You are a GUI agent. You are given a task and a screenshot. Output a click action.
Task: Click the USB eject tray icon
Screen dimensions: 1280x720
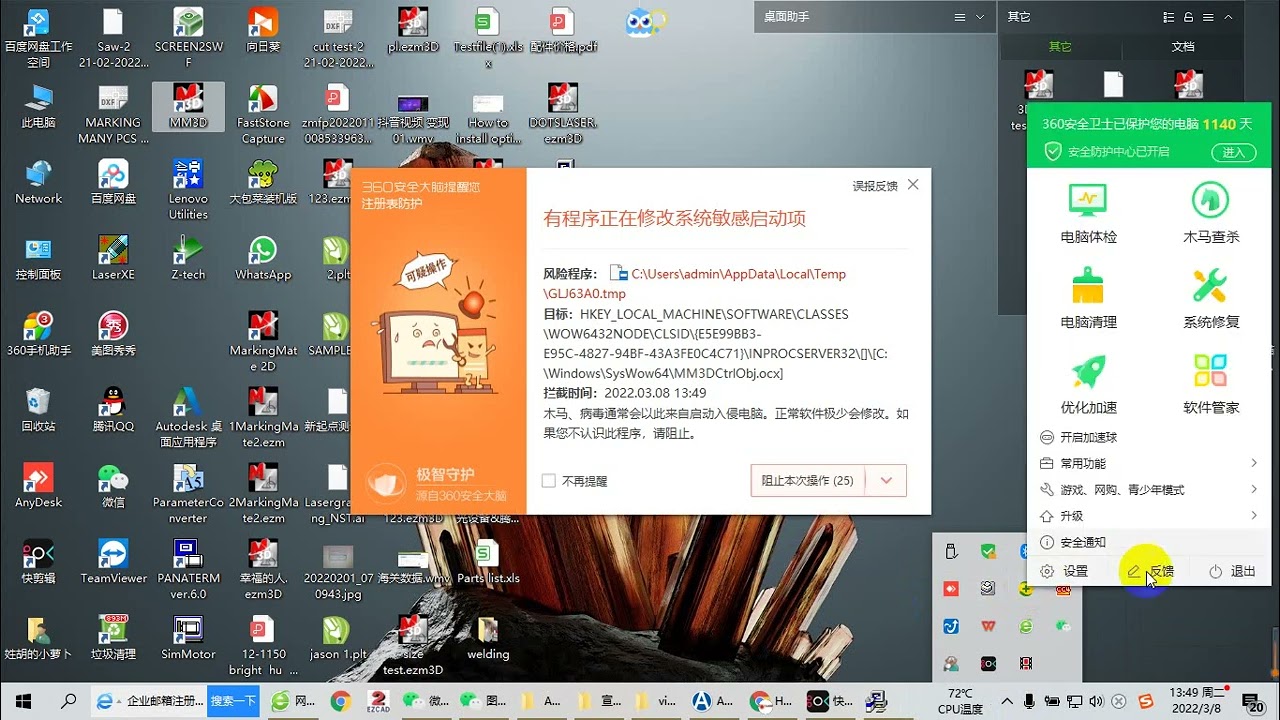(x=951, y=551)
